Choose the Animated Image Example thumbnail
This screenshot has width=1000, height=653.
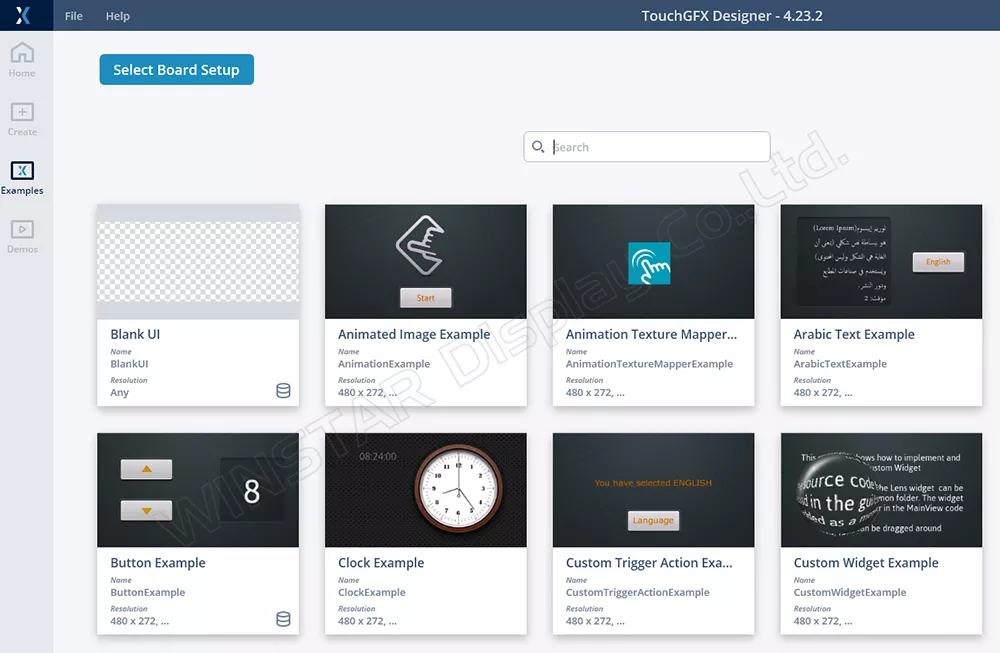tap(426, 262)
